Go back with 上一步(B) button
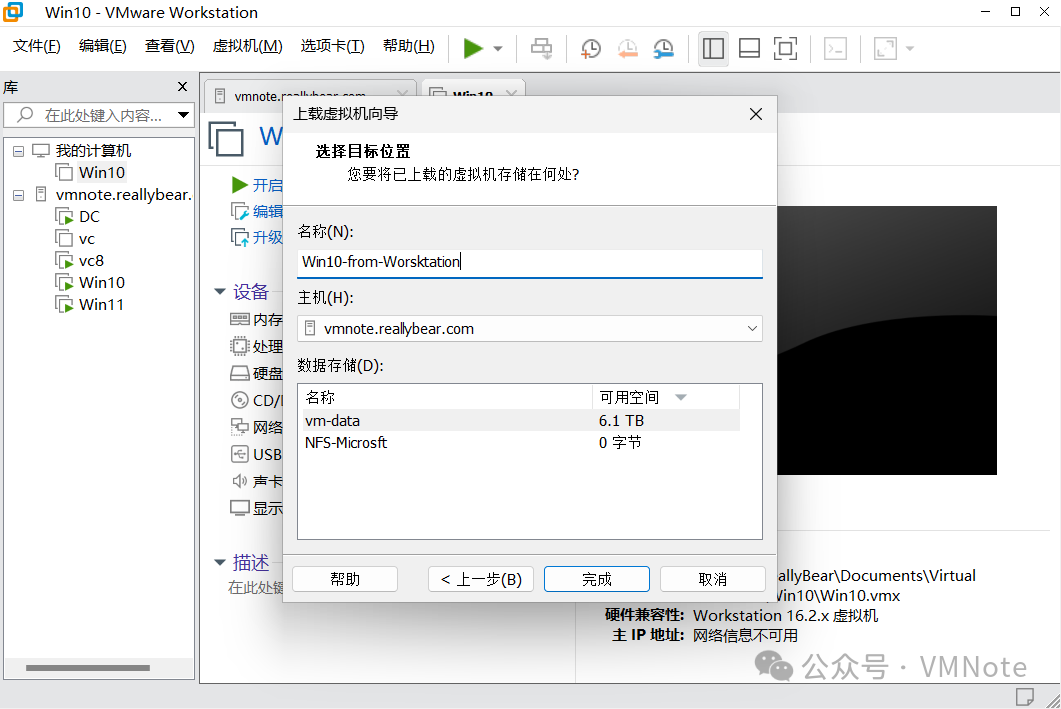The width and height of the screenshot is (1061, 709). pyautogui.click(x=481, y=579)
